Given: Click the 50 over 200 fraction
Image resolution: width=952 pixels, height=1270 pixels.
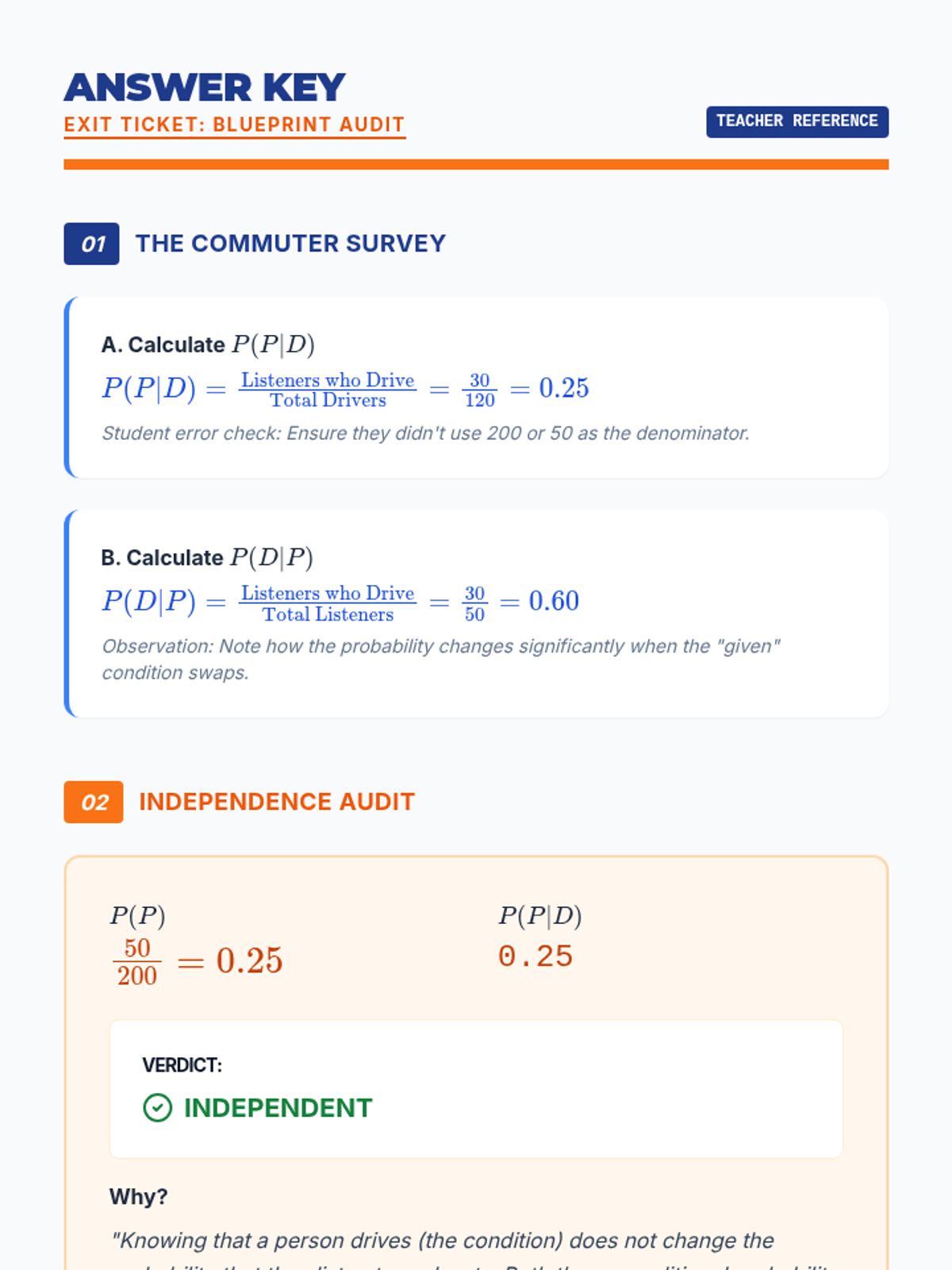Looking at the screenshot, I should click(x=136, y=961).
